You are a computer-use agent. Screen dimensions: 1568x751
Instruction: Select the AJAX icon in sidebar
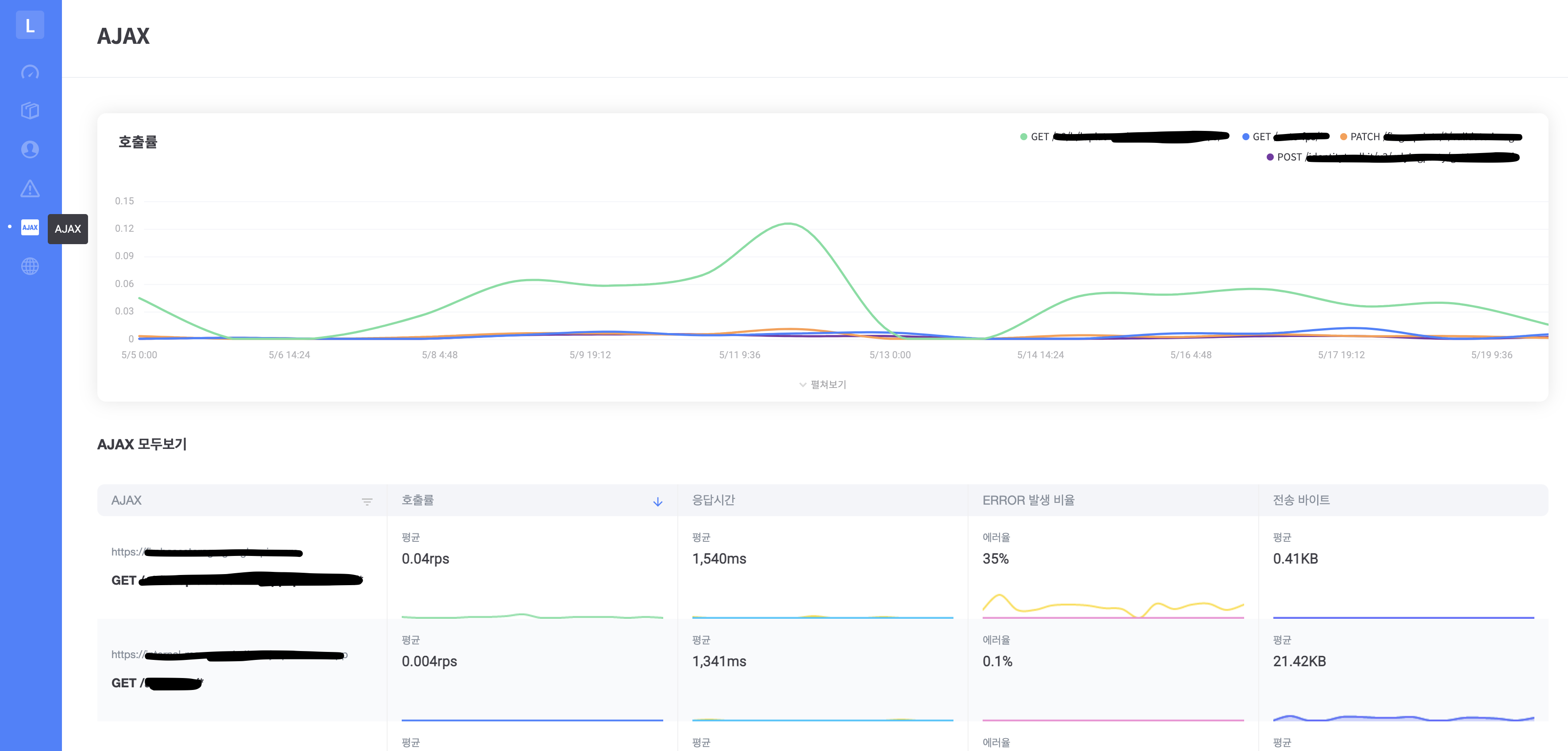30,228
